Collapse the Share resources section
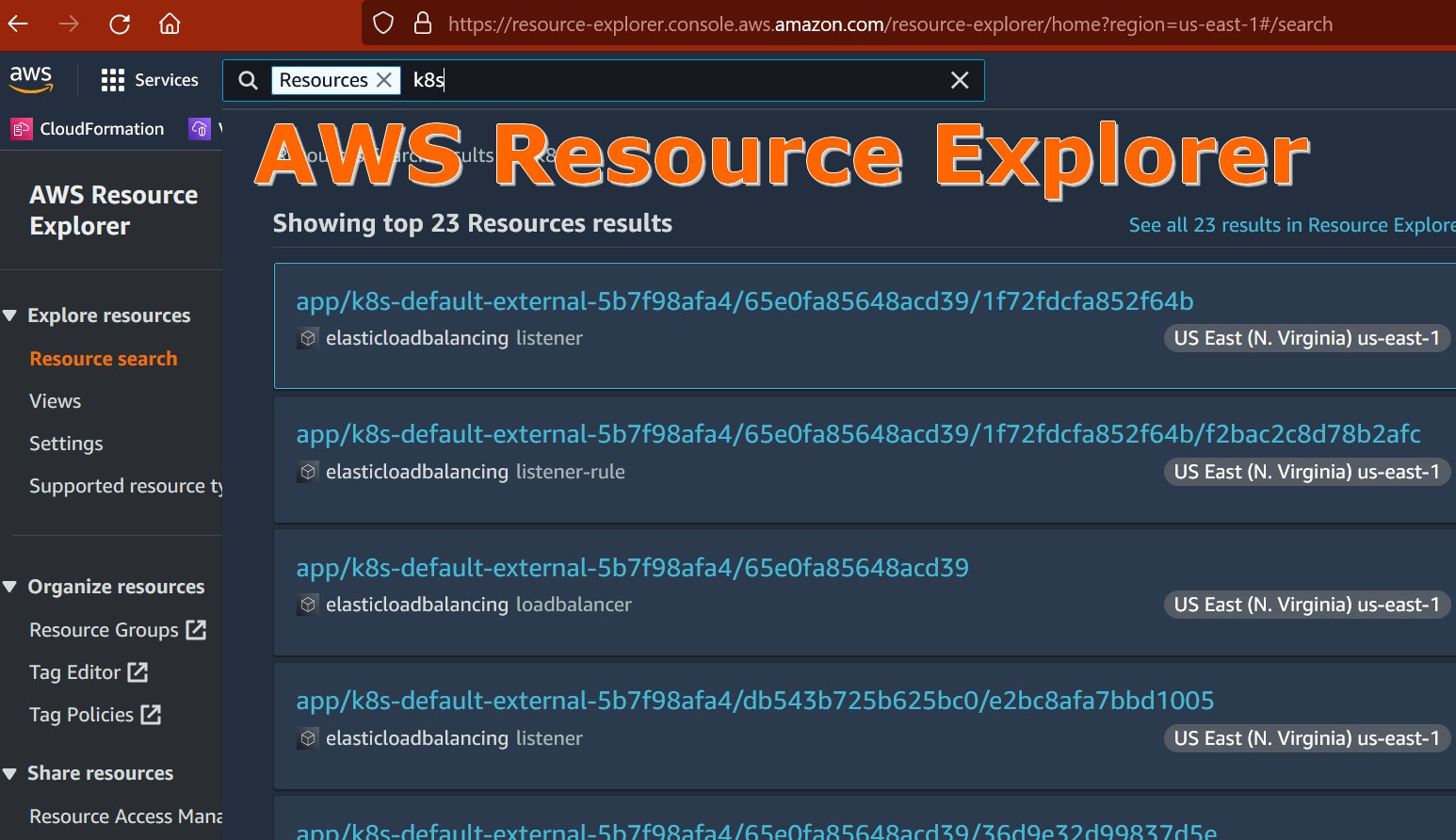 [x=10, y=773]
